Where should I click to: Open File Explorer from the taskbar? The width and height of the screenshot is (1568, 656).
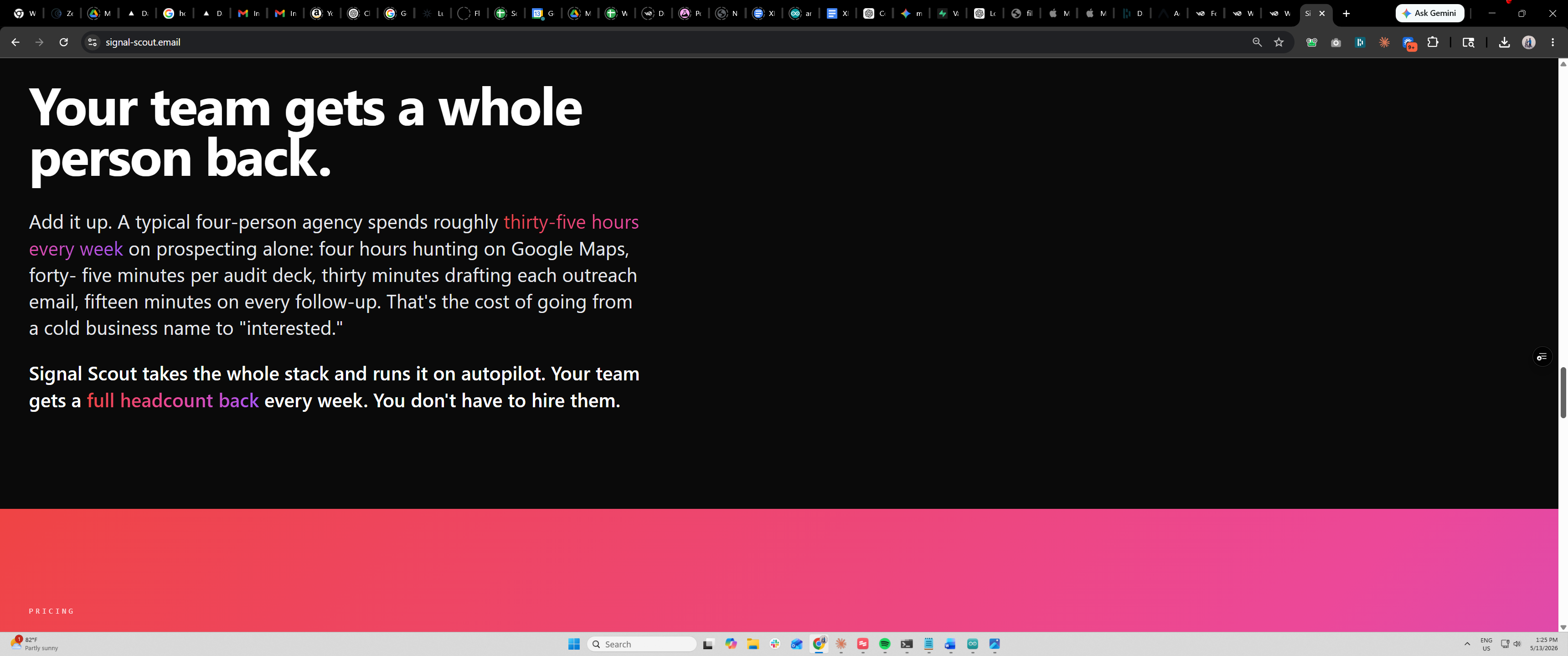(x=753, y=644)
